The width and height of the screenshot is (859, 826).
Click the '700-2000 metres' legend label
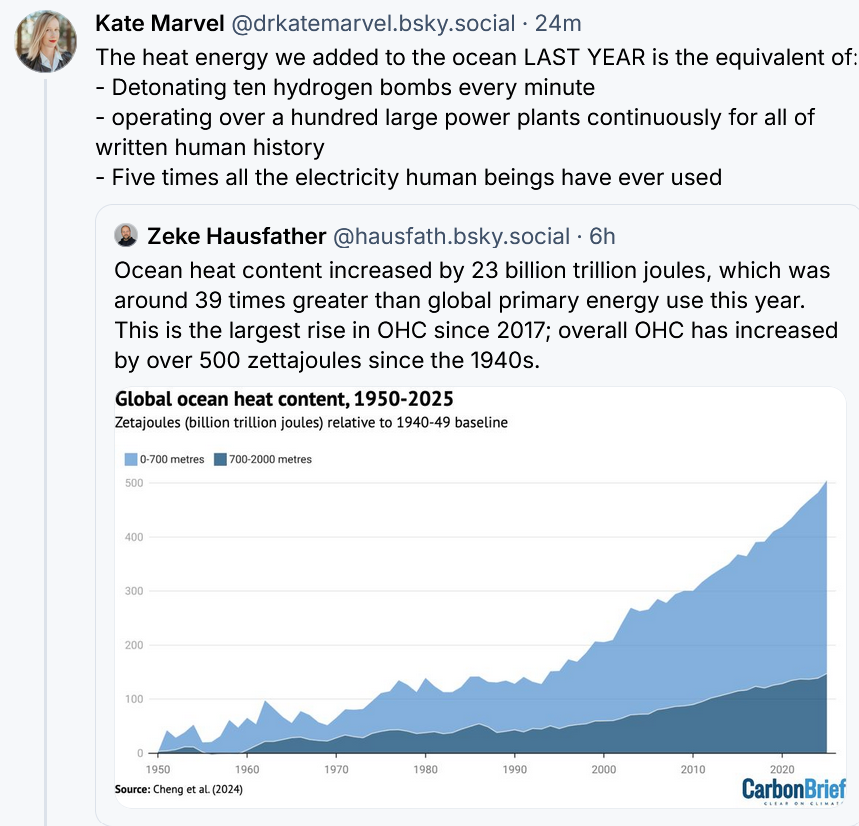(270, 460)
